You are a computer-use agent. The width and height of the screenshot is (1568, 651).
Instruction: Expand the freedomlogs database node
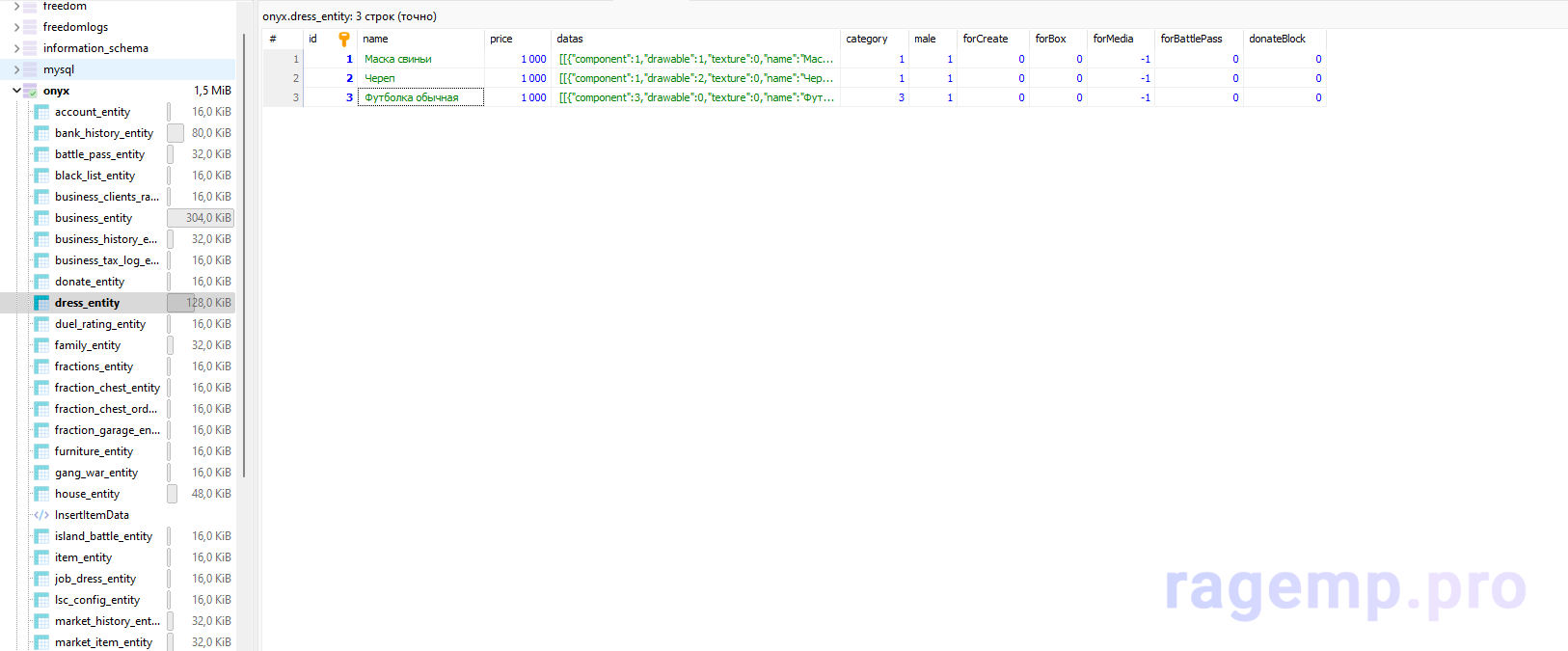[16, 27]
